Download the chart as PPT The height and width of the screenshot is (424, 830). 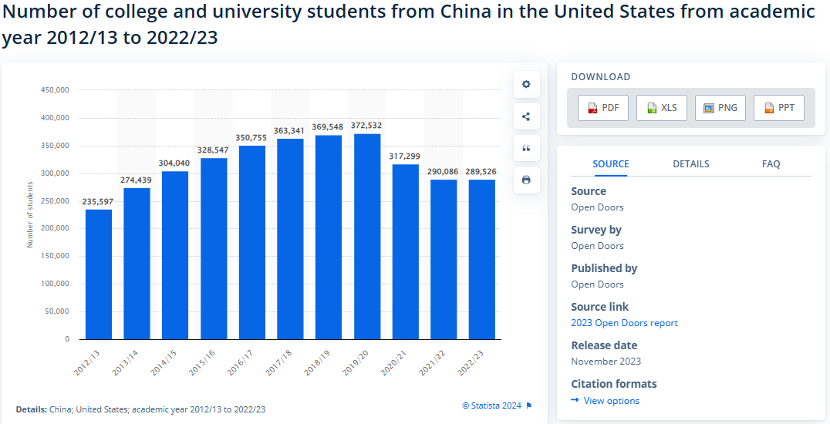pos(779,108)
